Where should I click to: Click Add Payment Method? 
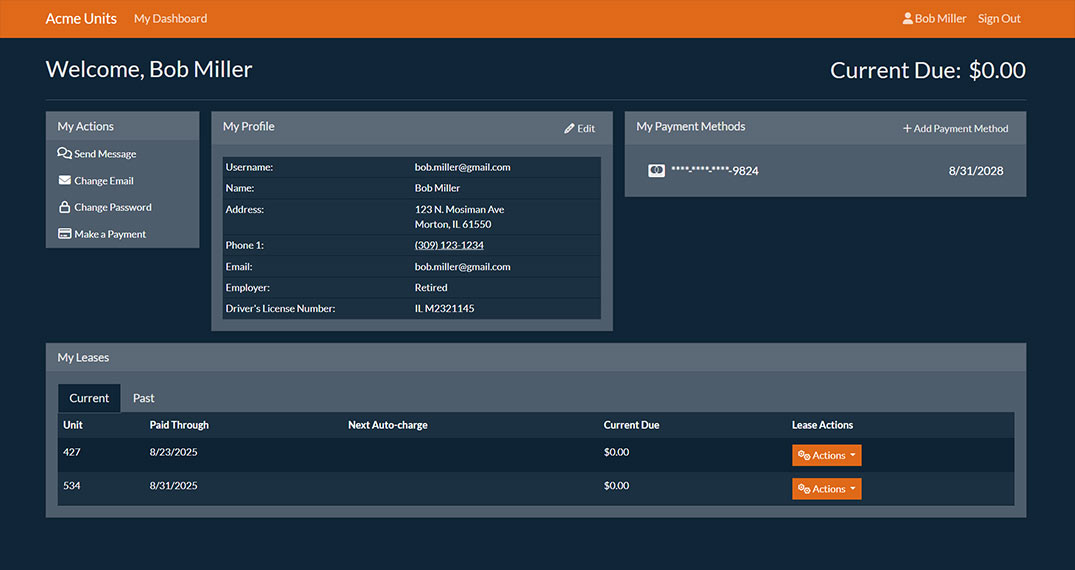(955, 128)
